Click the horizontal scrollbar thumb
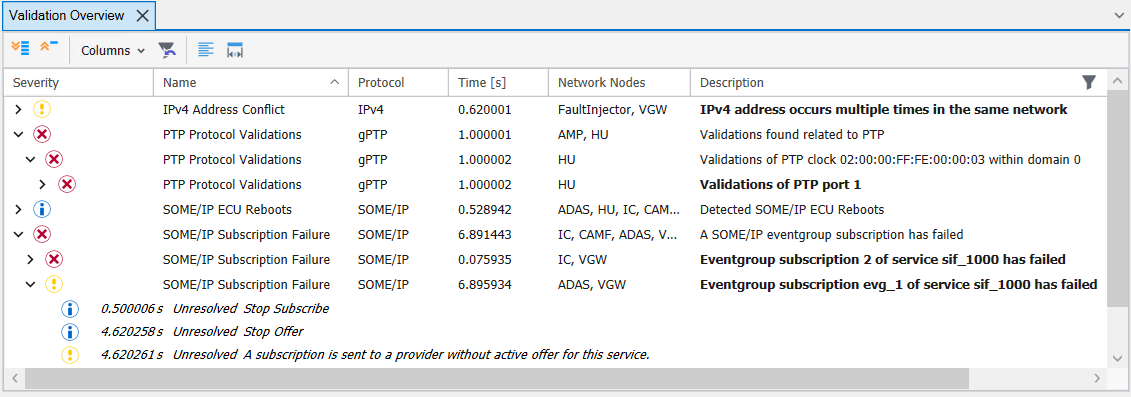The width and height of the screenshot is (1131, 397). coord(497,378)
